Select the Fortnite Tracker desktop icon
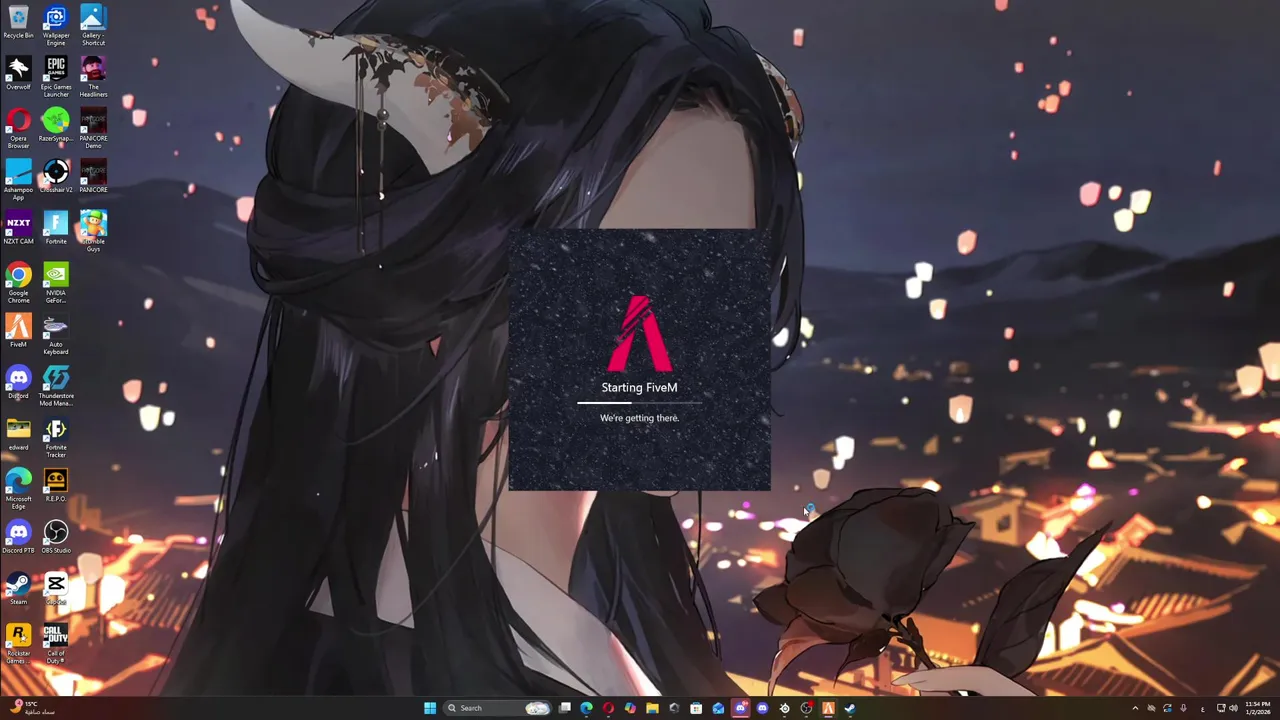The image size is (1280, 720). [56, 438]
